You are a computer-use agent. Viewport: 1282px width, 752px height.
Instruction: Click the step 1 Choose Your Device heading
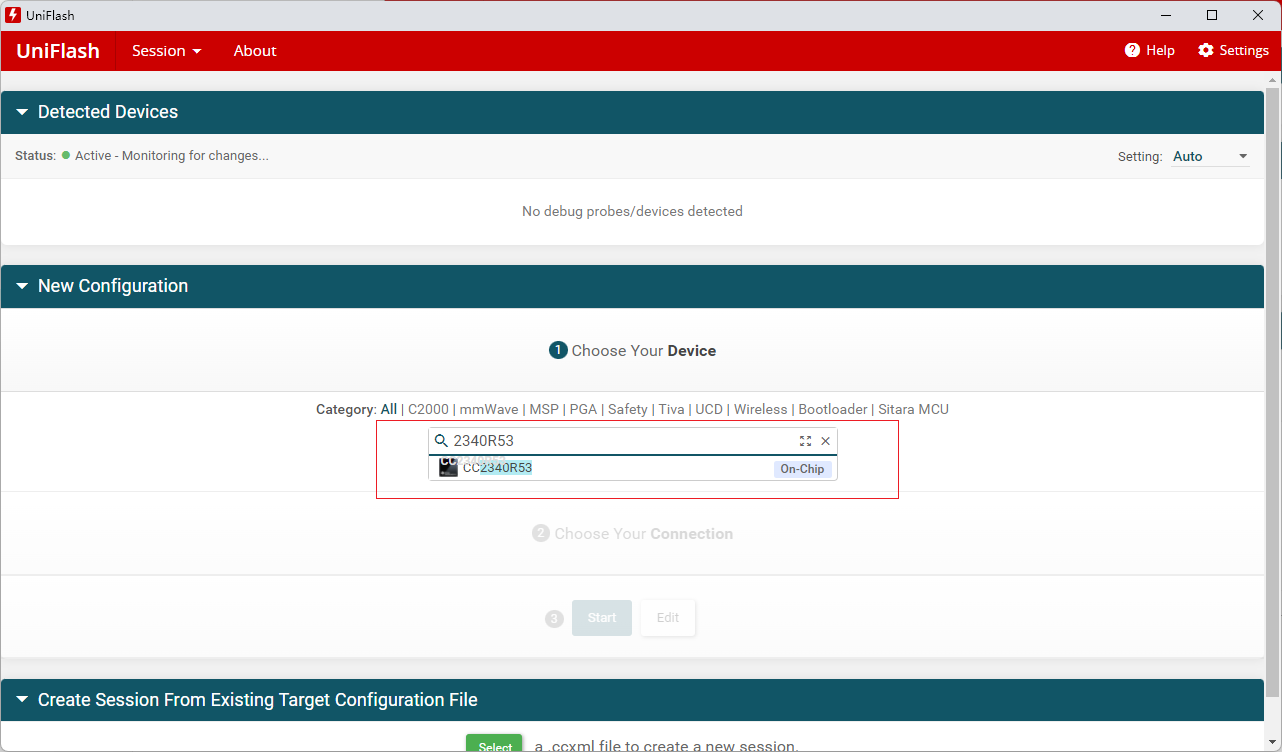632,351
